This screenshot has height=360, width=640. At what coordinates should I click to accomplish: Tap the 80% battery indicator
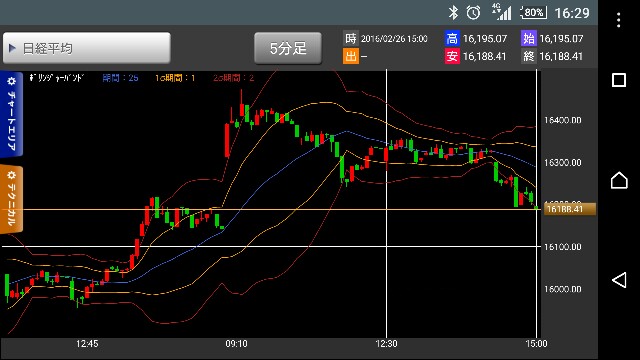[x=533, y=12]
